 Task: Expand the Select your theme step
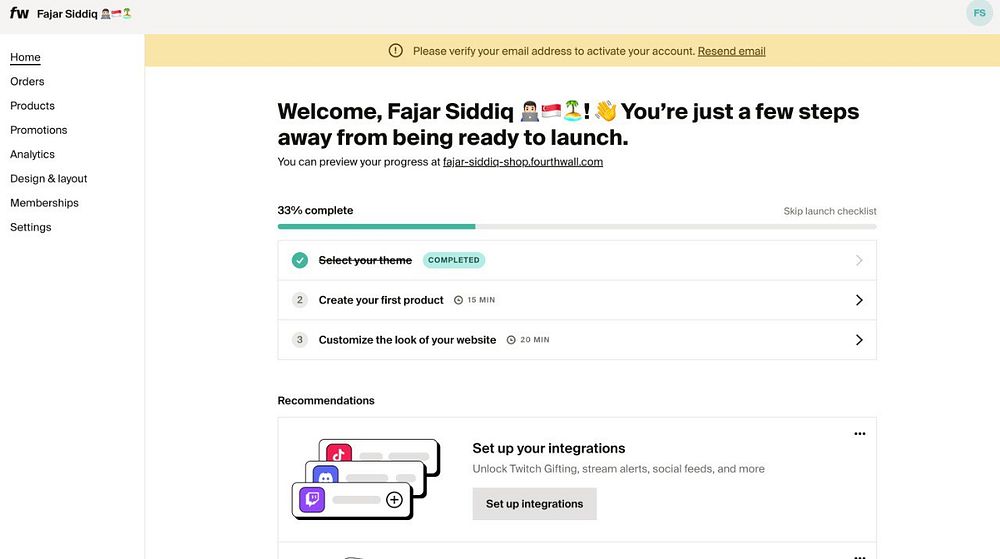click(858, 260)
